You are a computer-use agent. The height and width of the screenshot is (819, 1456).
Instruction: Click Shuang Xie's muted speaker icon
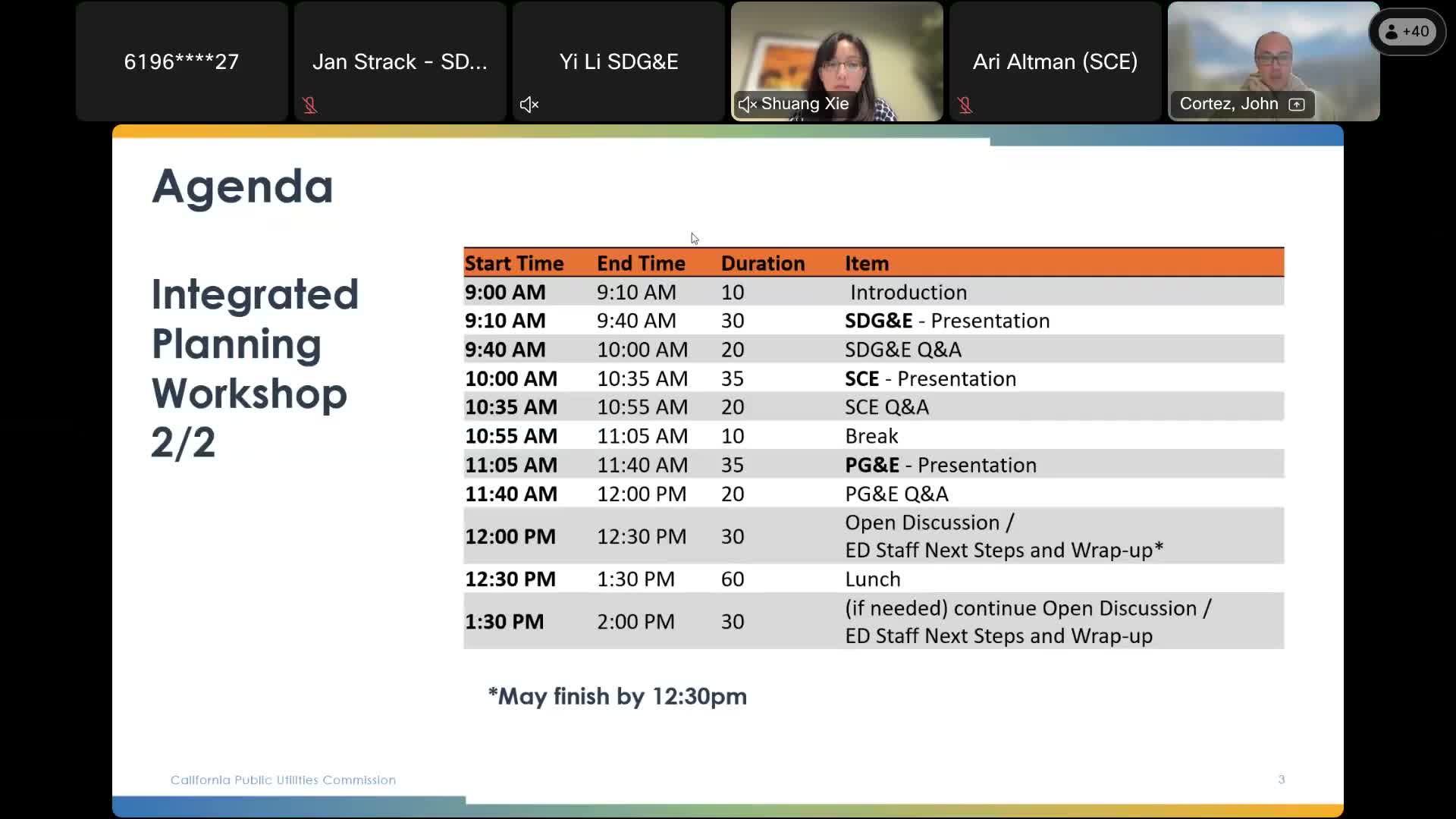click(x=747, y=104)
